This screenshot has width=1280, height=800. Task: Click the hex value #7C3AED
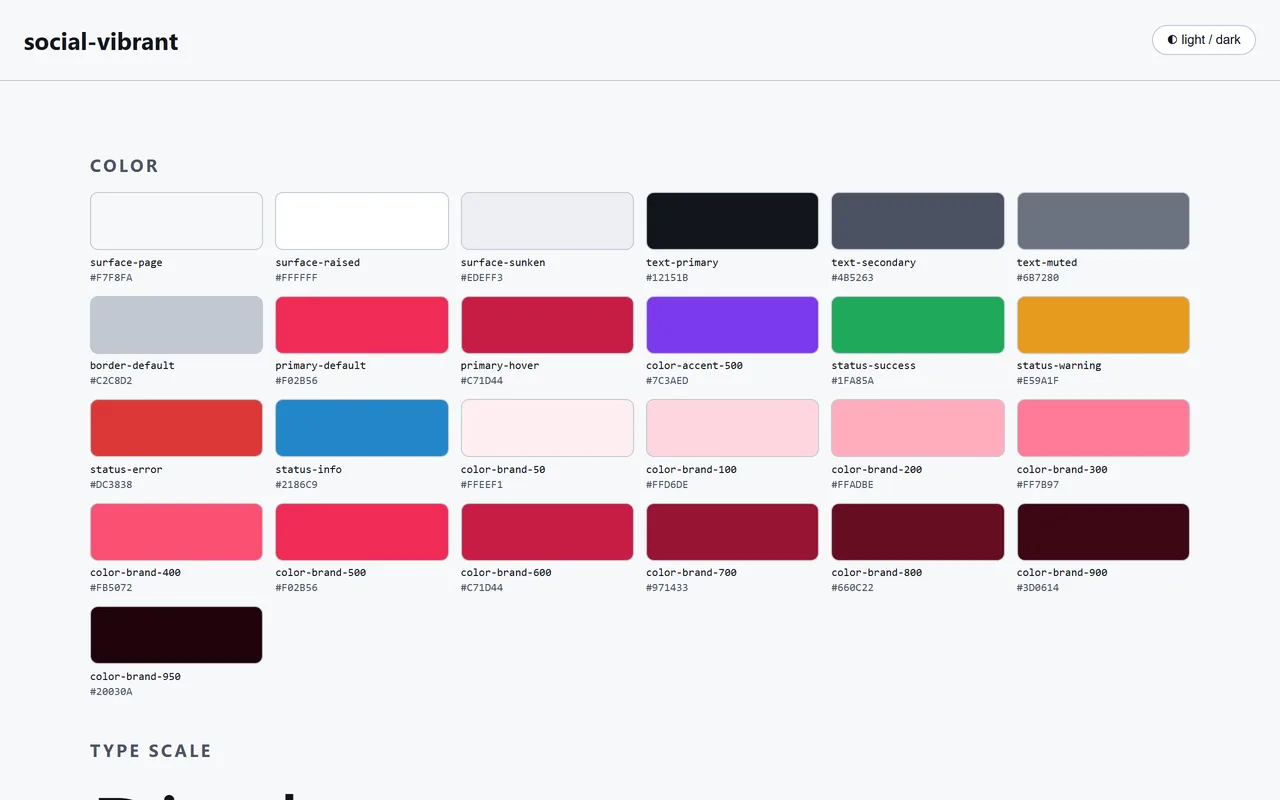(x=667, y=381)
